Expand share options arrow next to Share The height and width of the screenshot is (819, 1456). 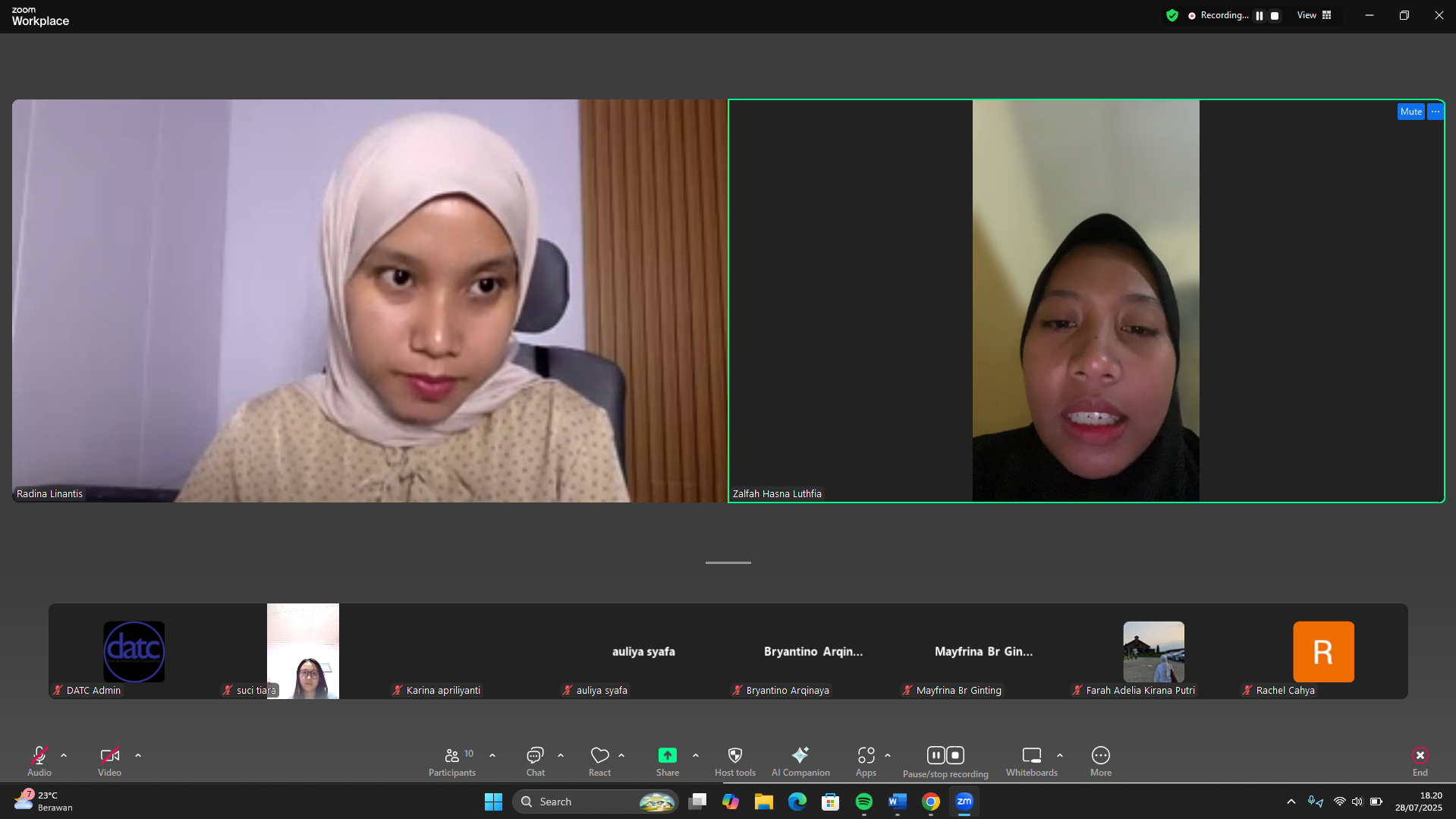pos(696,755)
